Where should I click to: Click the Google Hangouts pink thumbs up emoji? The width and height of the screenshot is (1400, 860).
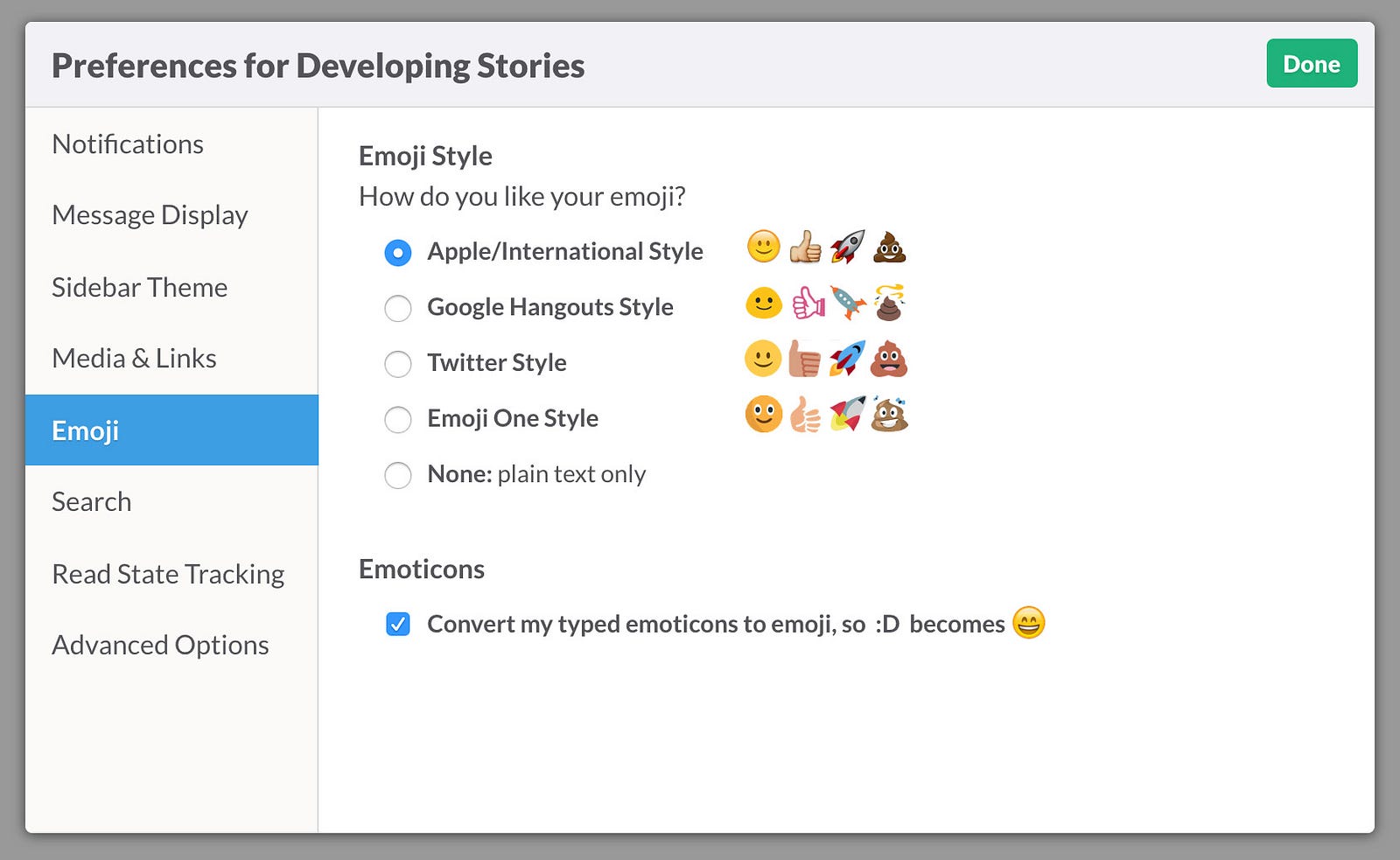click(x=808, y=304)
